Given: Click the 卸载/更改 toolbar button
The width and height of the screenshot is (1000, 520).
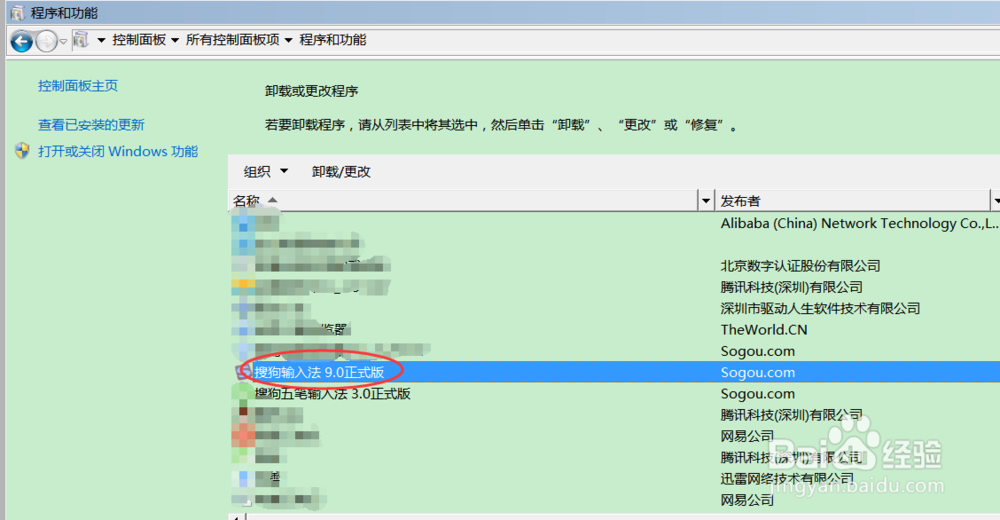Looking at the screenshot, I should (x=341, y=172).
